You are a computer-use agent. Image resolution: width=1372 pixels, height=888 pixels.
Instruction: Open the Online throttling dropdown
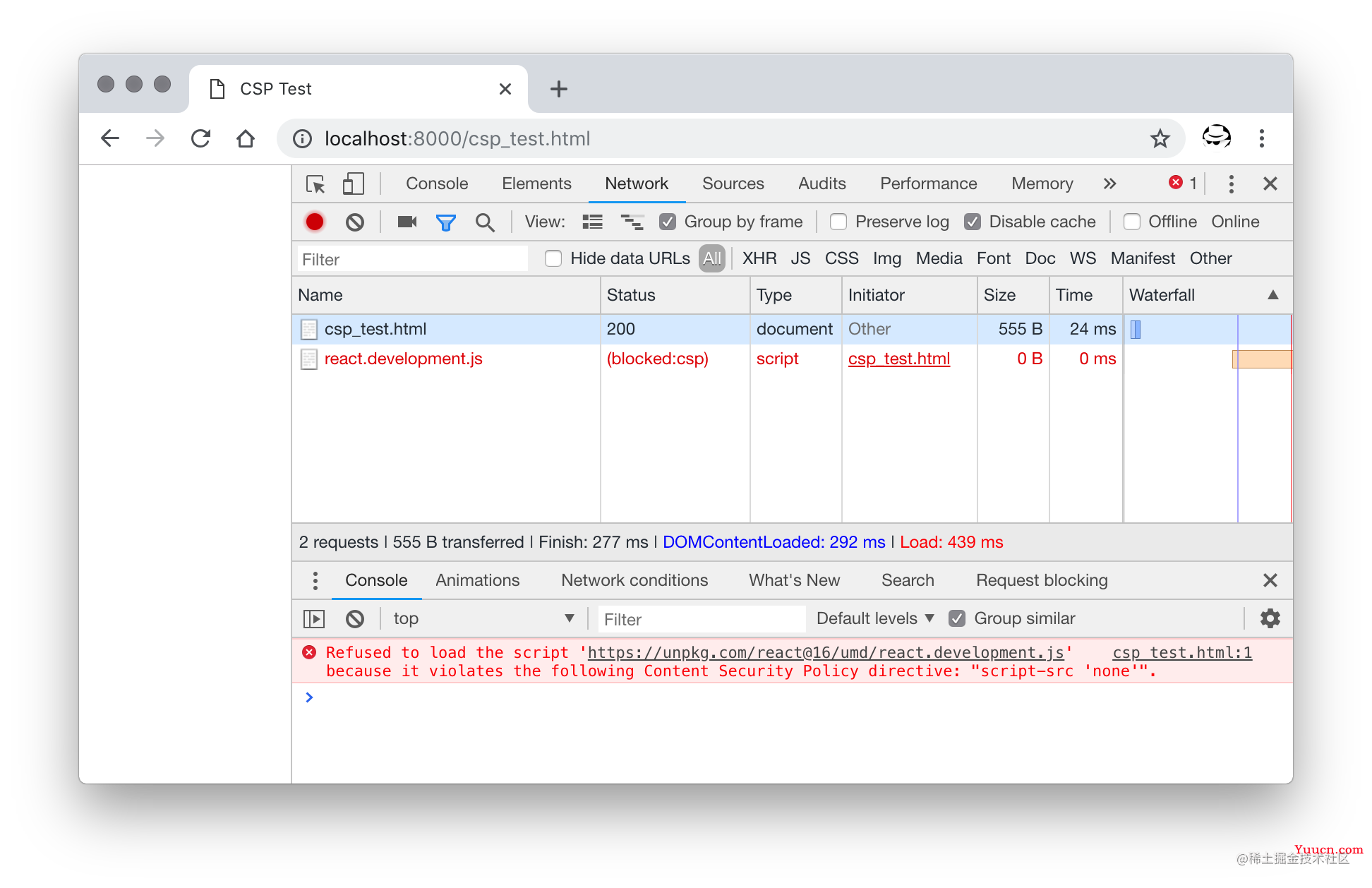pos(1235,222)
